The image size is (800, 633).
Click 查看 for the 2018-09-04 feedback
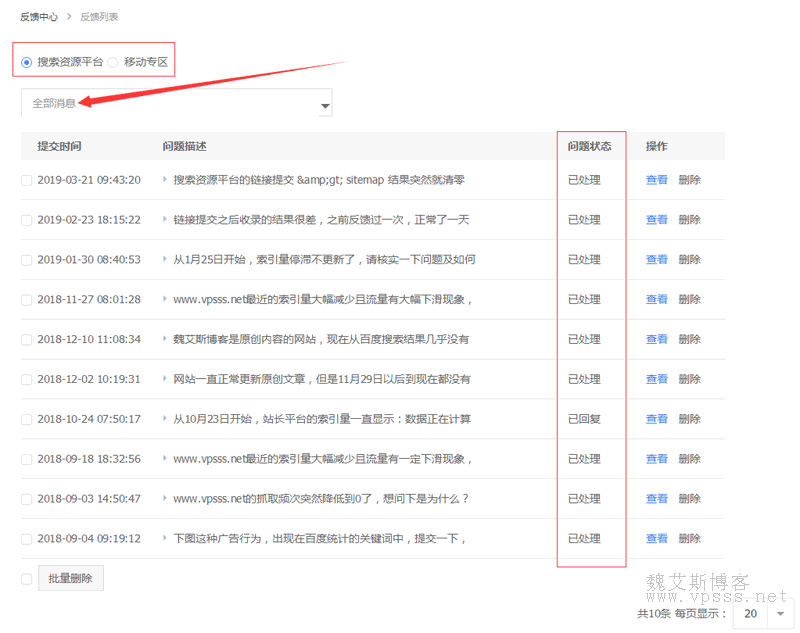(657, 539)
